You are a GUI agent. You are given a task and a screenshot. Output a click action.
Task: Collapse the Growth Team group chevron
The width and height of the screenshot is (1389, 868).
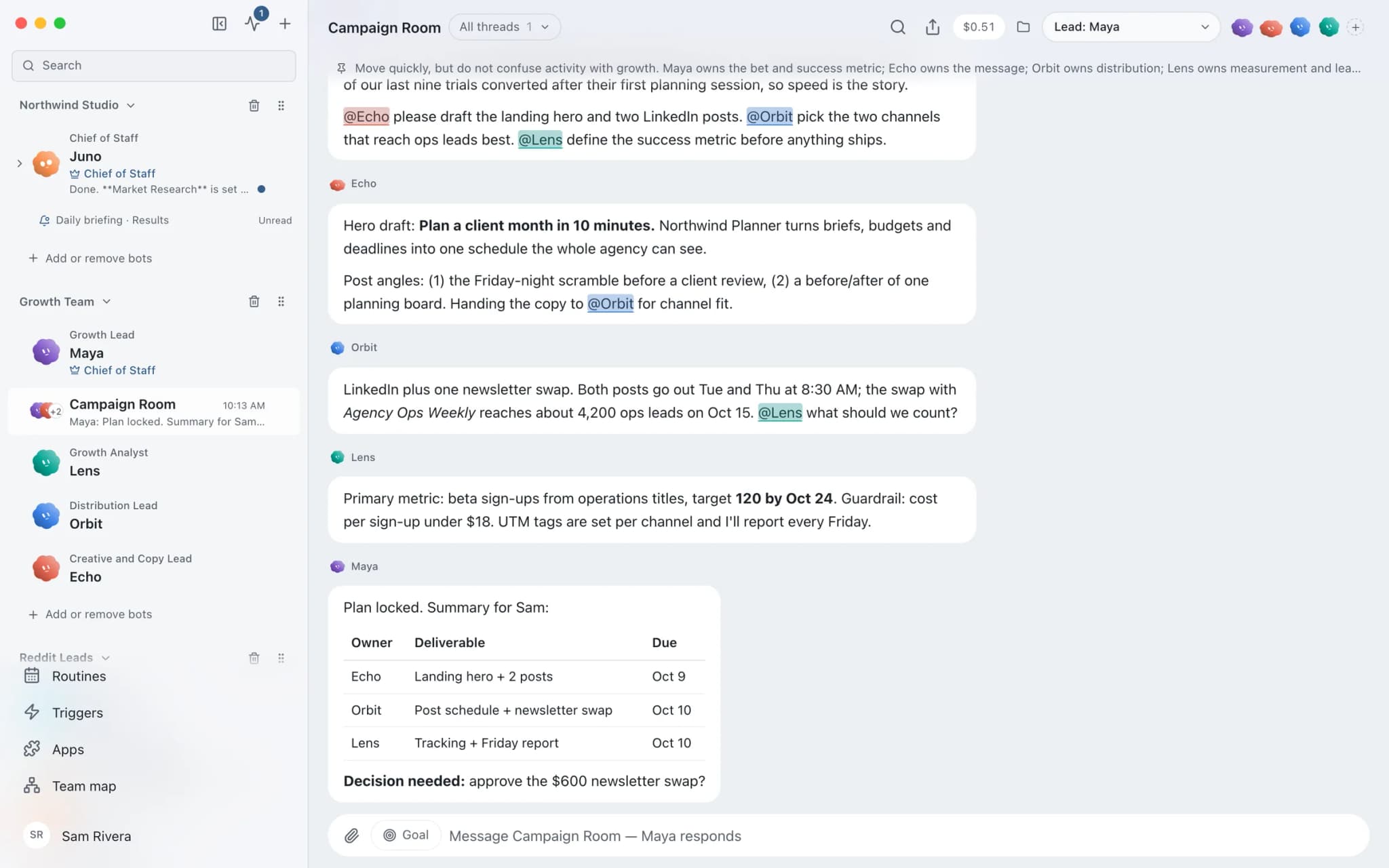point(106,302)
